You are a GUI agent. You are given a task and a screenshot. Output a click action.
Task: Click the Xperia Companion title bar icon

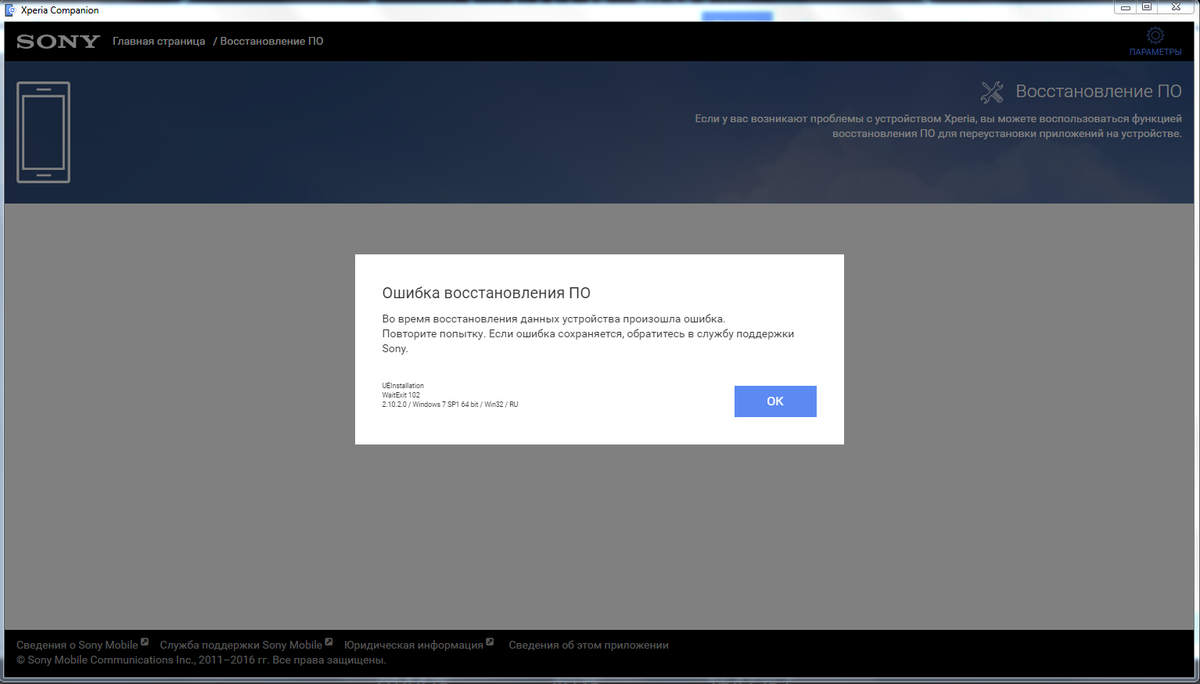(x=10, y=9)
